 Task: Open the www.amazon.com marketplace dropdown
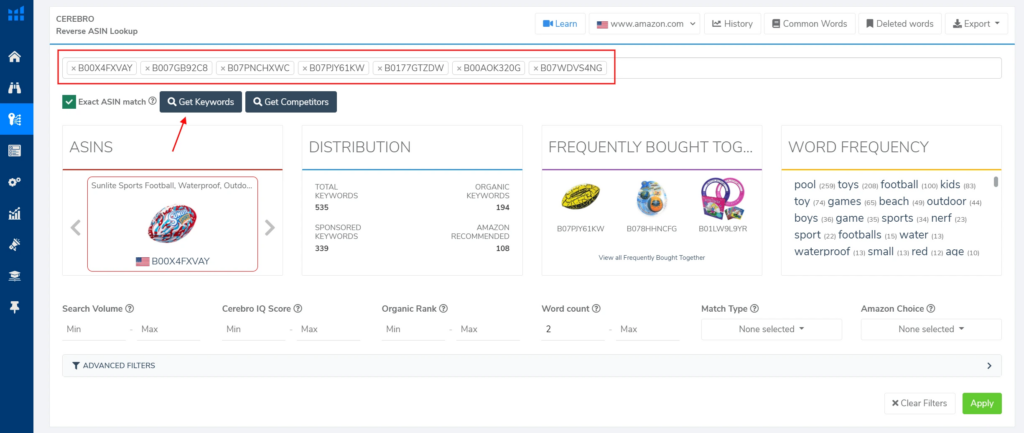click(645, 24)
